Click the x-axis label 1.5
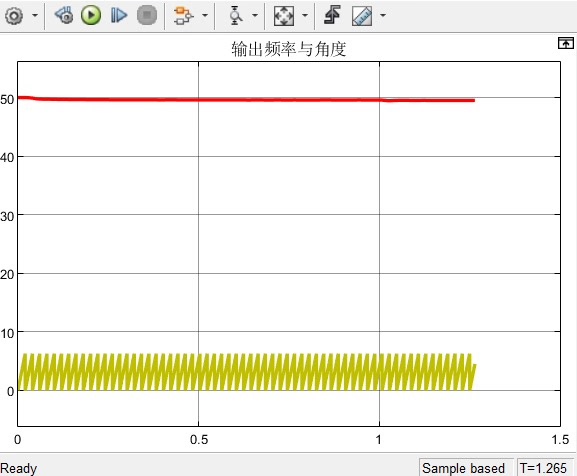 560,440
